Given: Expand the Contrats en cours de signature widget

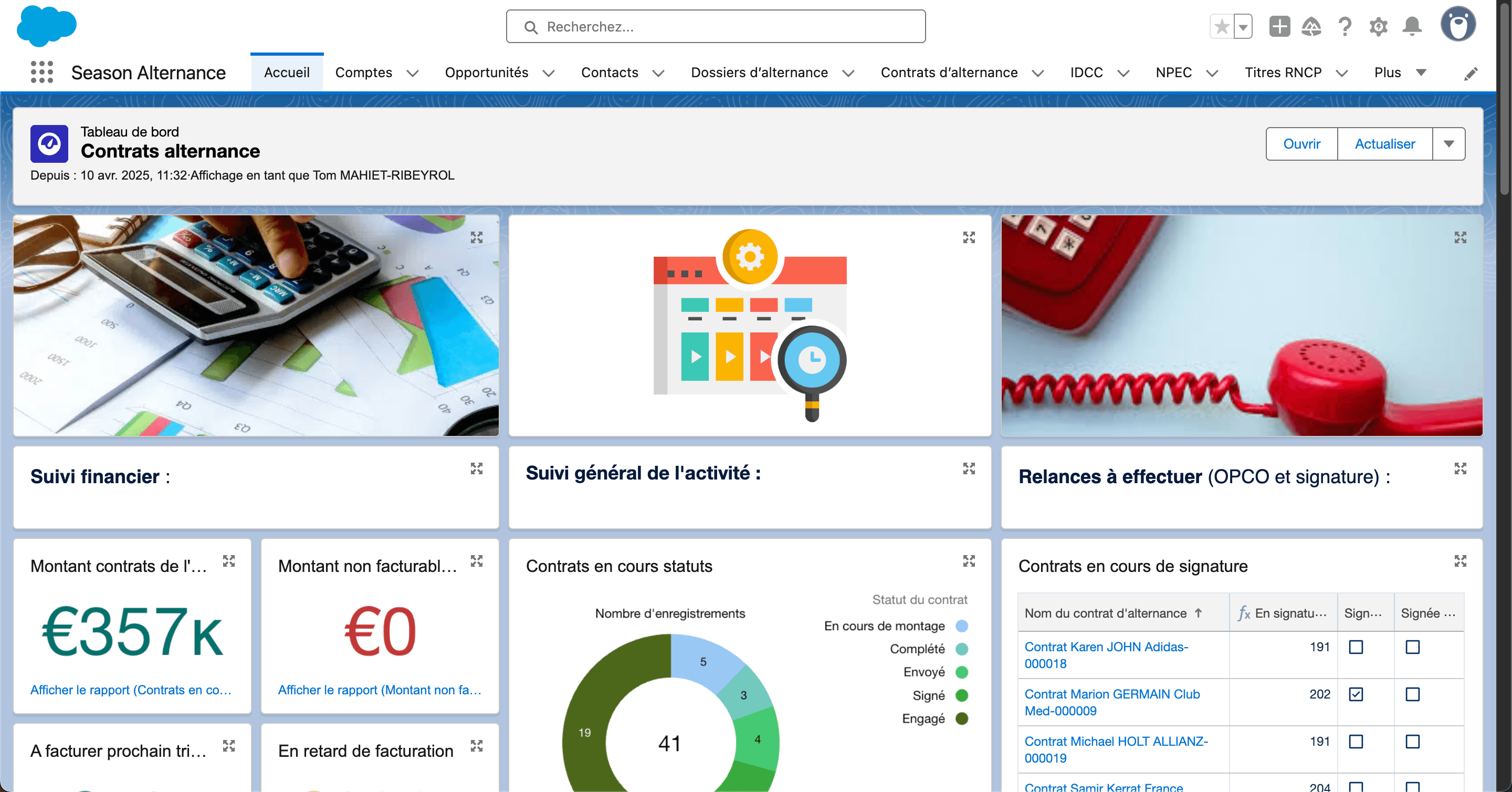Looking at the screenshot, I should pyautogui.click(x=1461, y=561).
